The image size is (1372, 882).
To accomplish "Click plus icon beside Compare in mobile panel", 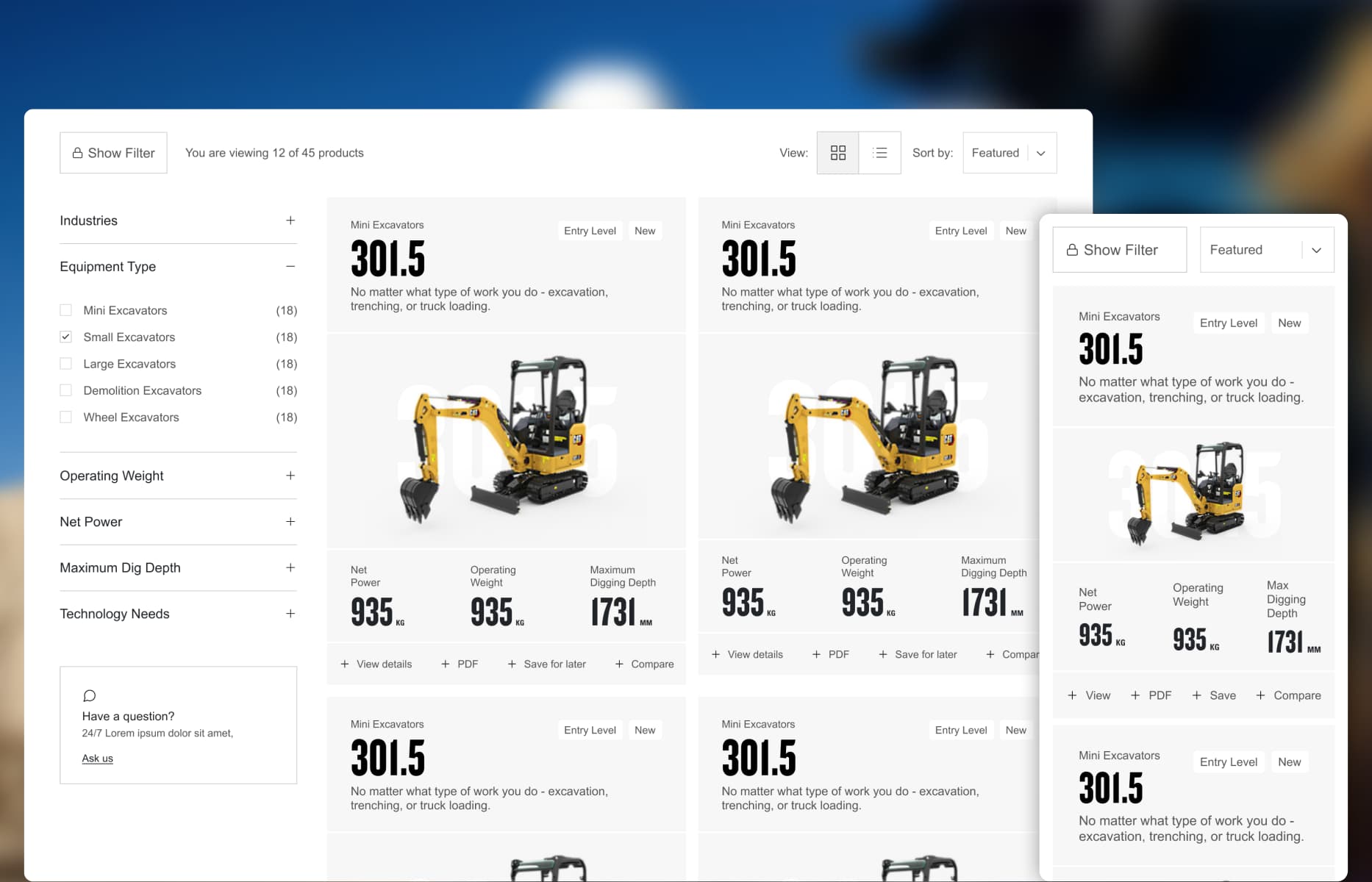I will coord(1260,695).
